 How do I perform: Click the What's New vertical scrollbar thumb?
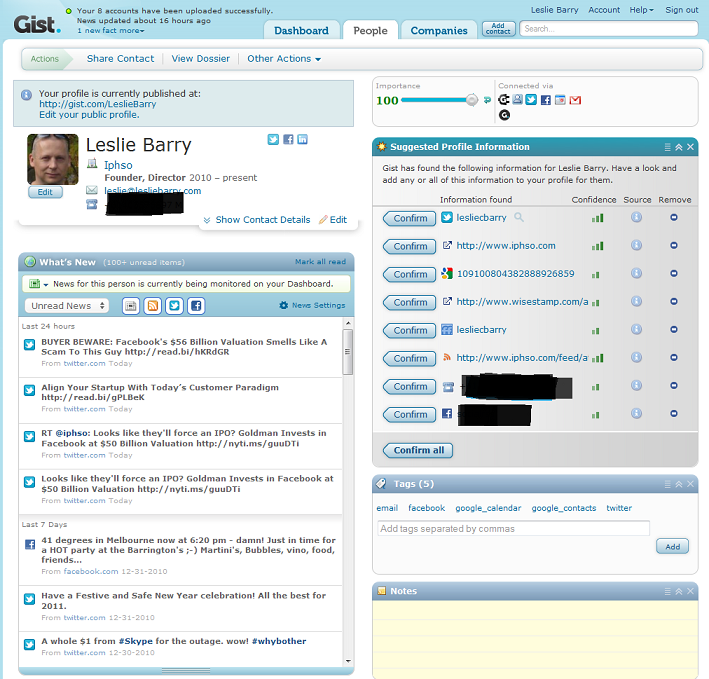click(x=347, y=352)
